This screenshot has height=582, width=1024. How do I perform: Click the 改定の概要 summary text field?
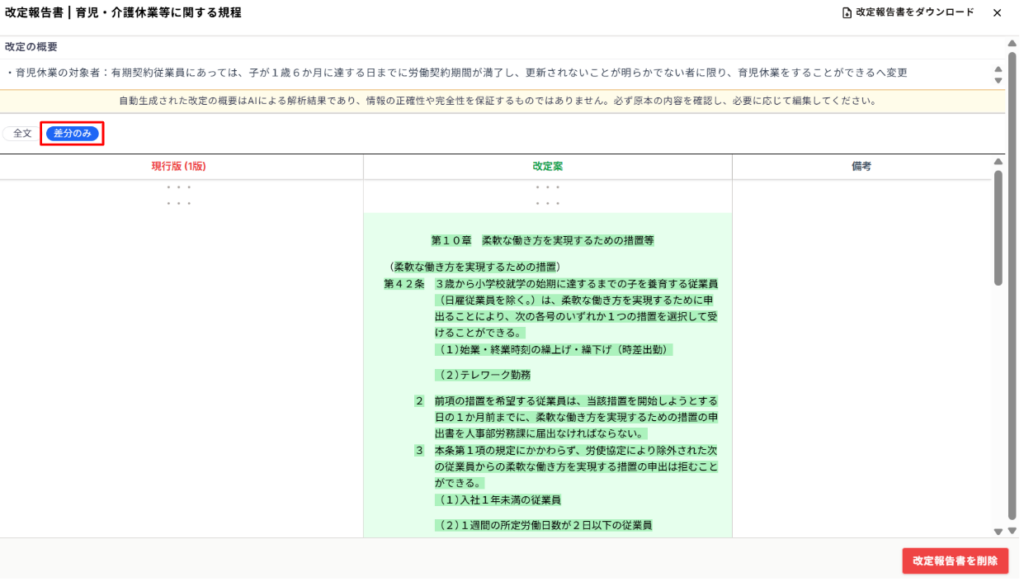pyautogui.click(x=498, y=73)
